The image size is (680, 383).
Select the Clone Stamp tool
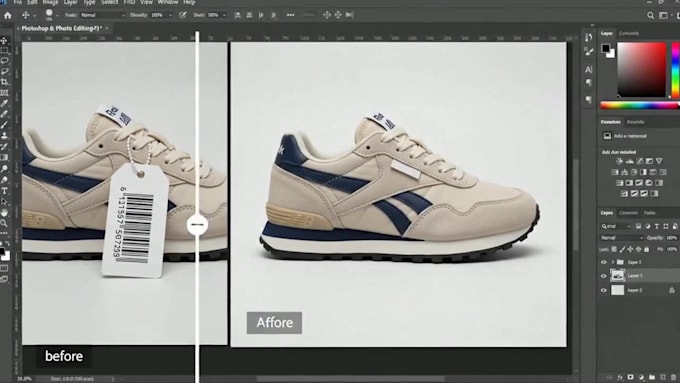4,136
